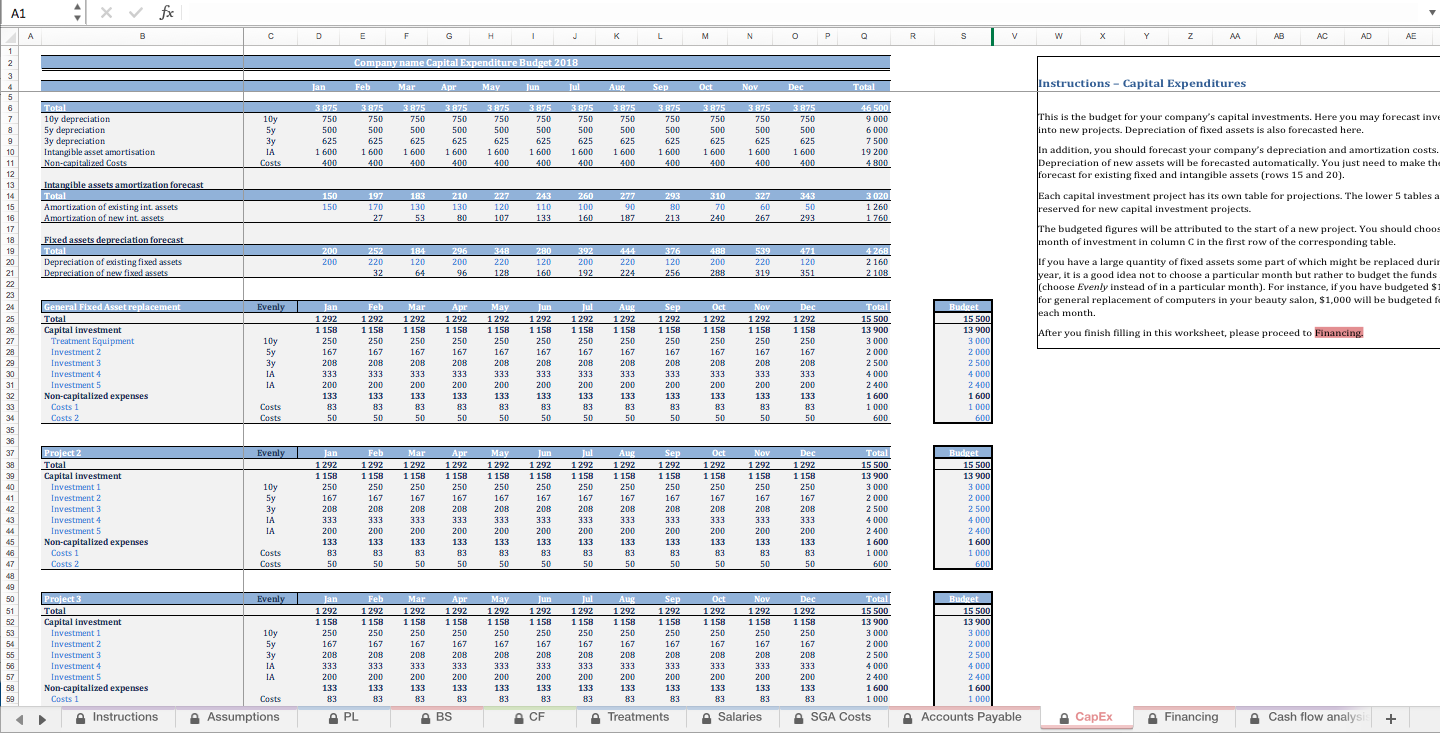
Task: Click the title 'Company name Capital Expenditure Budget 2018'
Action: point(466,62)
